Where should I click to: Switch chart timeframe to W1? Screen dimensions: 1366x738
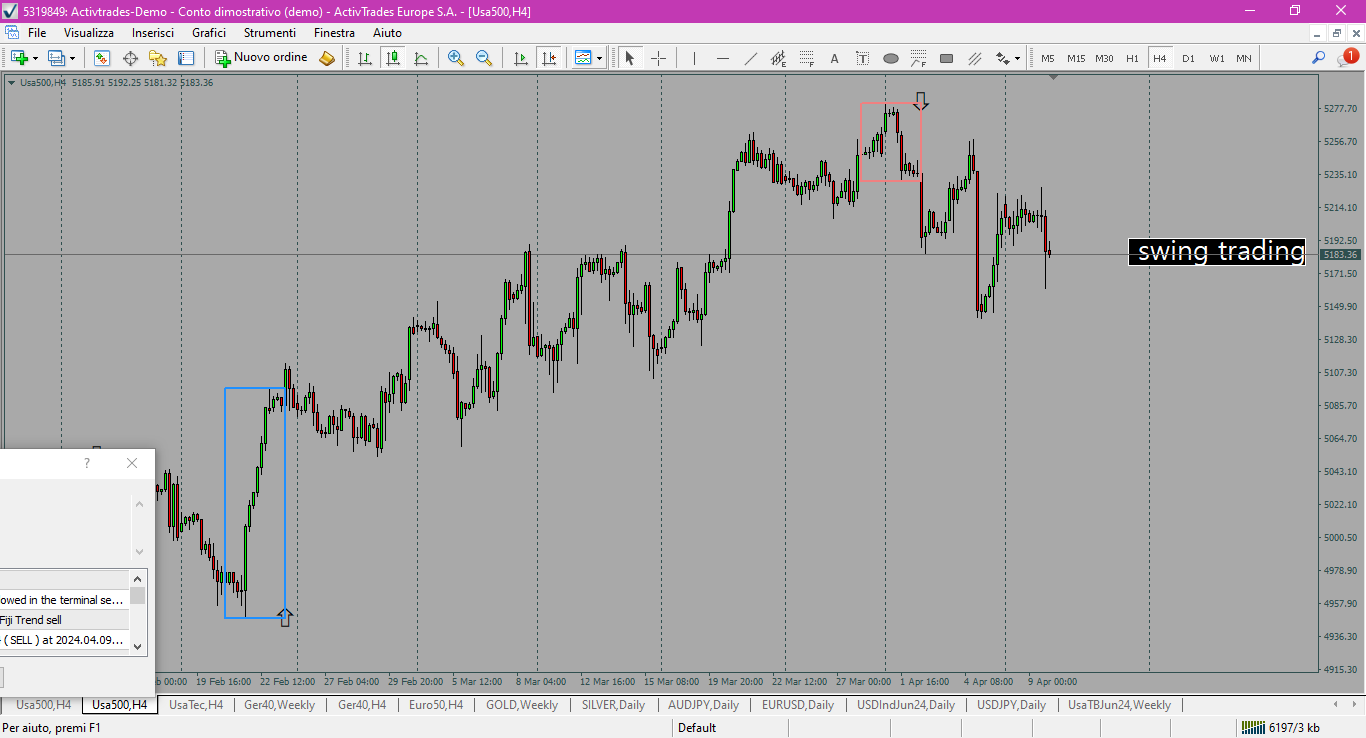pyautogui.click(x=1216, y=58)
